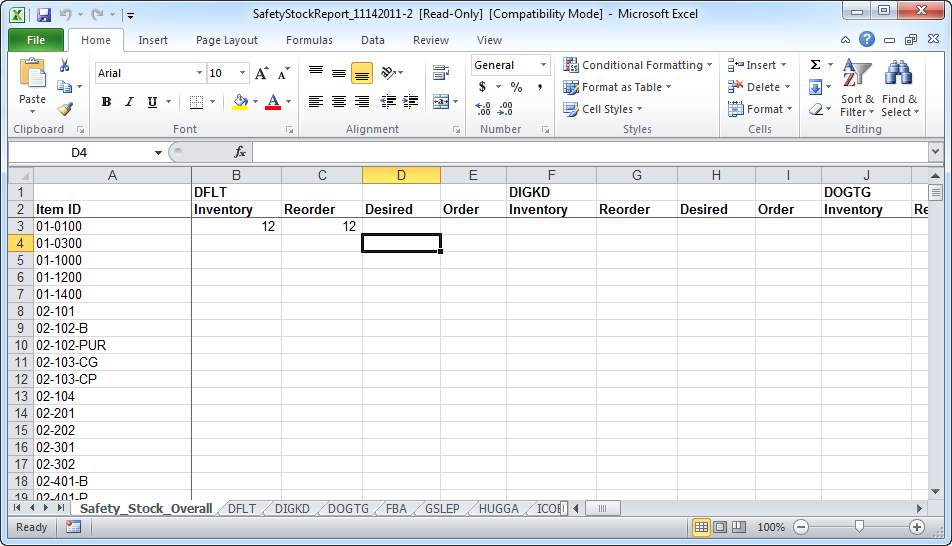Toggle Bottom Align vertical alignment
The height and width of the screenshot is (546, 952).
tap(362, 73)
